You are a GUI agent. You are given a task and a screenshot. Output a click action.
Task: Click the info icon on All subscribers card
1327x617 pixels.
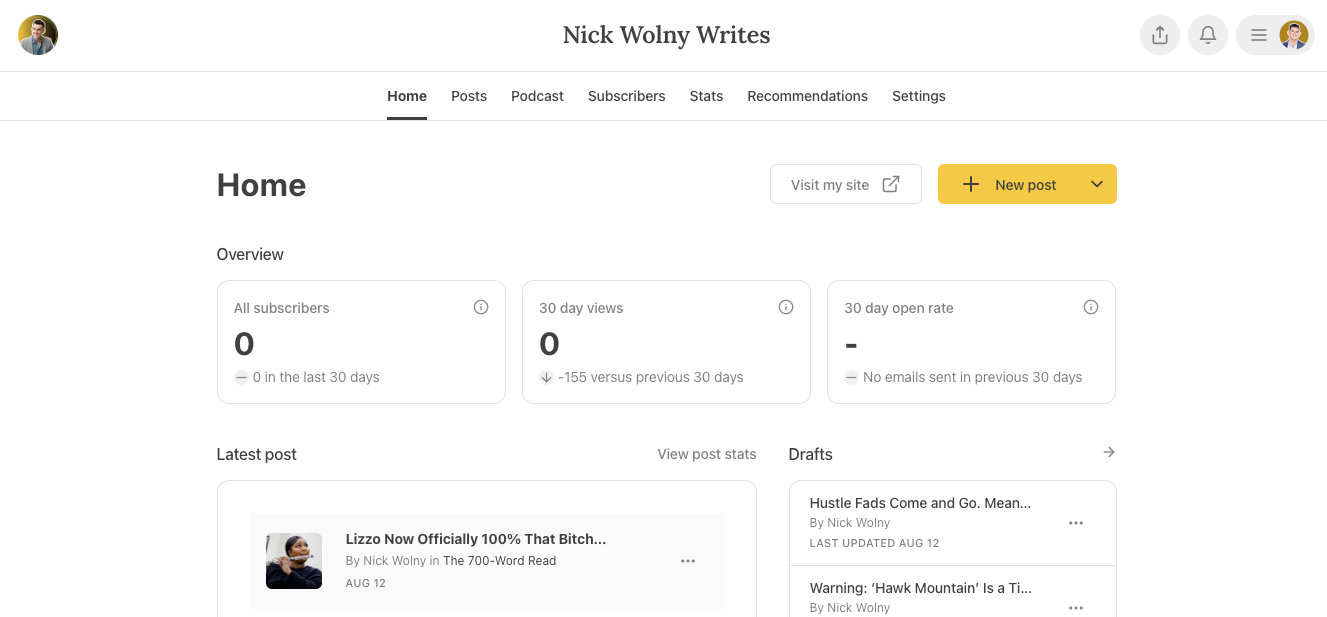pyautogui.click(x=481, y=307)
